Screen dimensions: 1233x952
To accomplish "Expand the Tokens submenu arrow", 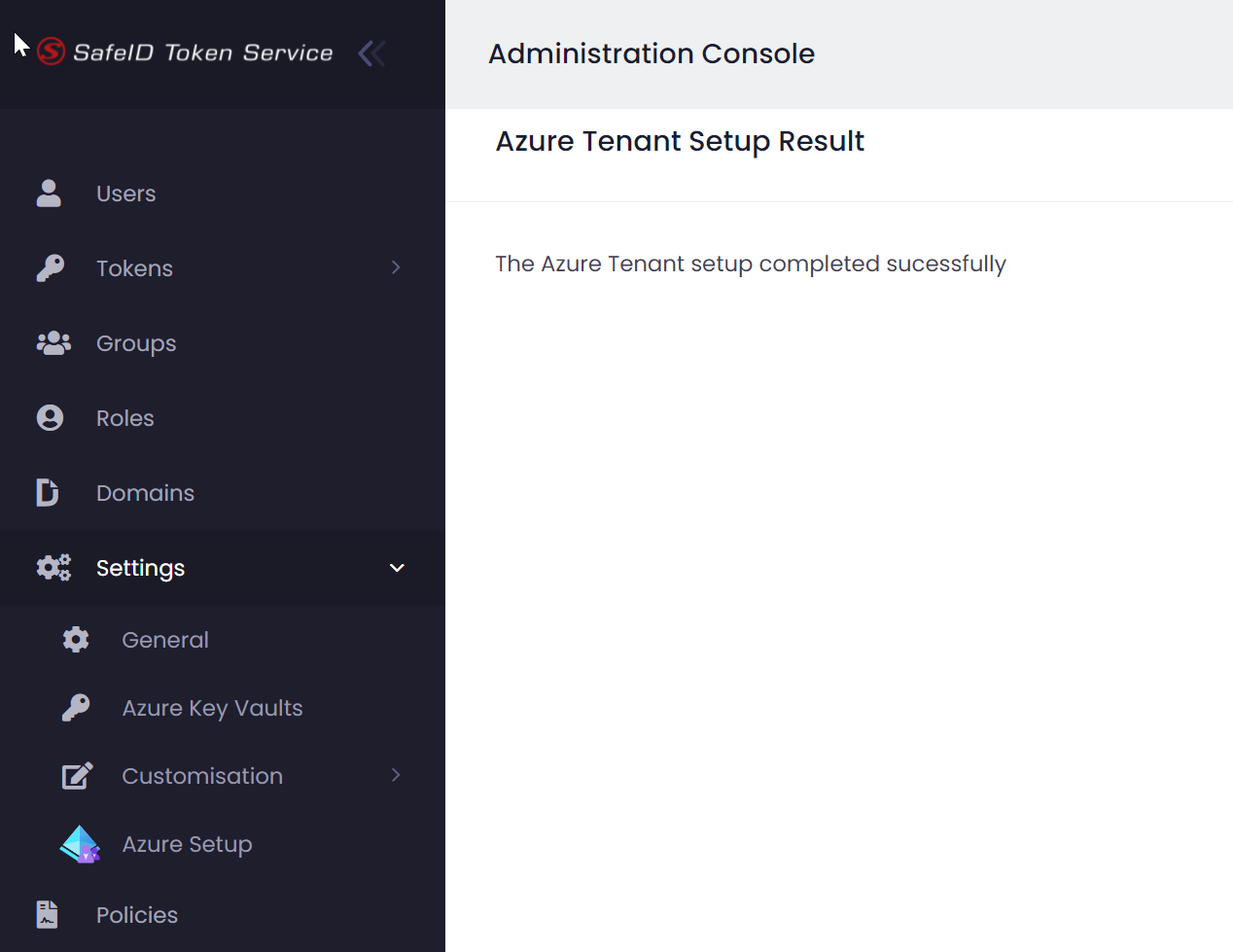I will click(396, 267).
